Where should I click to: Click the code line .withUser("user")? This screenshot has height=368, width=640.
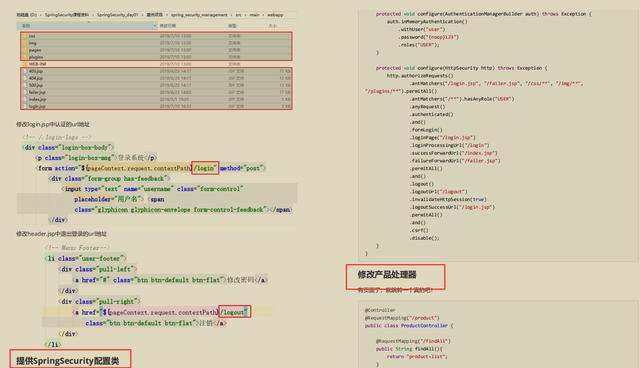(422, 29)
